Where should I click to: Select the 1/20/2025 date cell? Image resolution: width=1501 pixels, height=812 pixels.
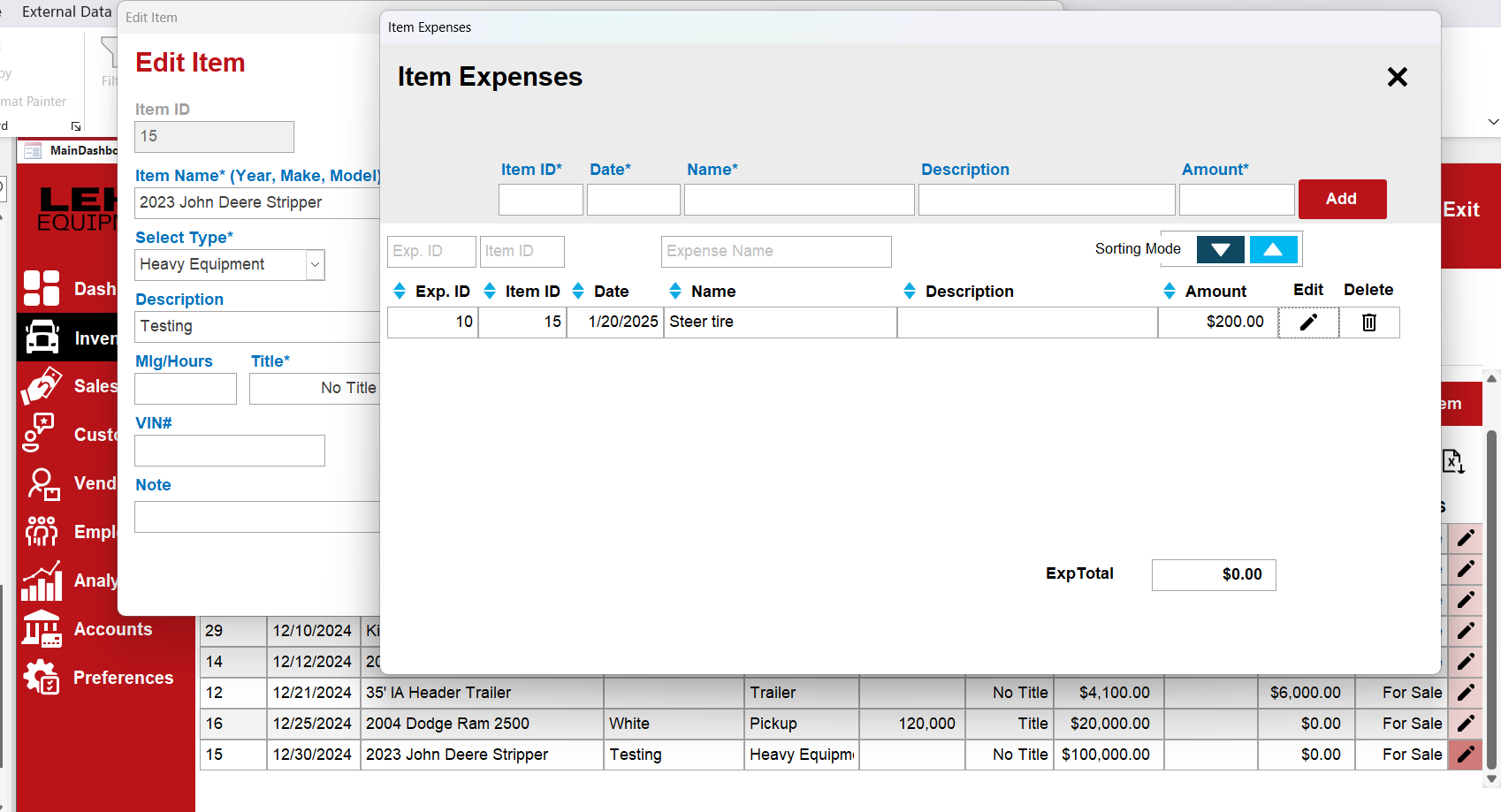615,323
